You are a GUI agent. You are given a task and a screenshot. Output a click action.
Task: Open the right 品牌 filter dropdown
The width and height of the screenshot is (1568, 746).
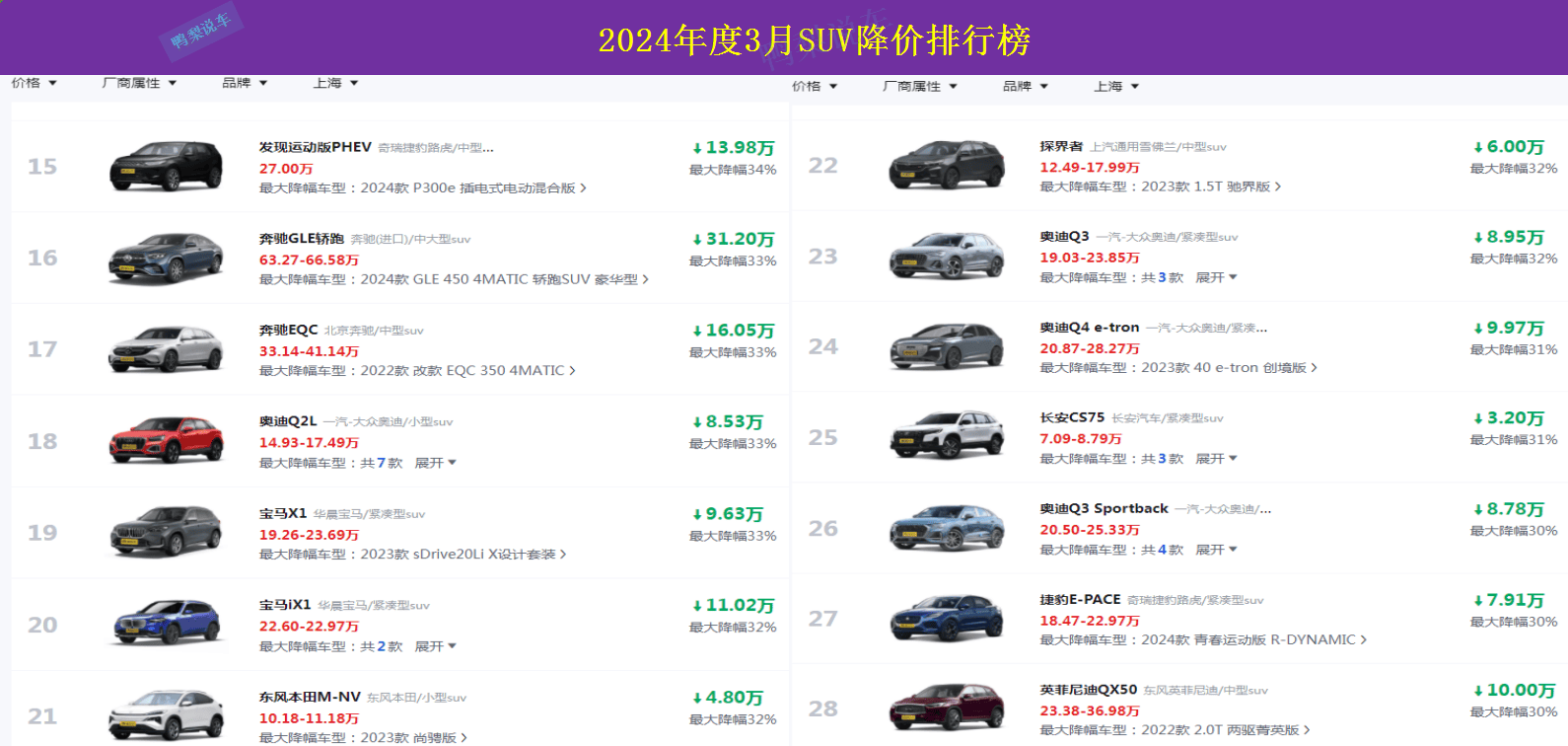pos(1026,86)
